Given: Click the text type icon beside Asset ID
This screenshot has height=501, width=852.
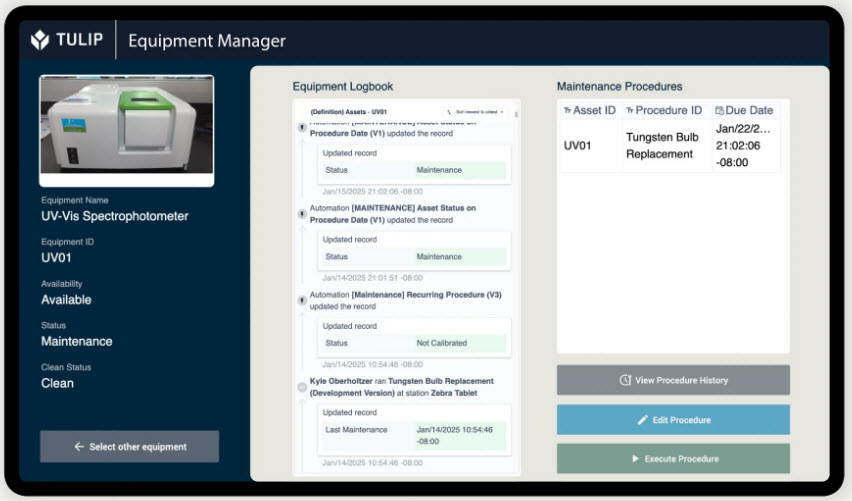Looking at the screenshot, I should [568, 110].
